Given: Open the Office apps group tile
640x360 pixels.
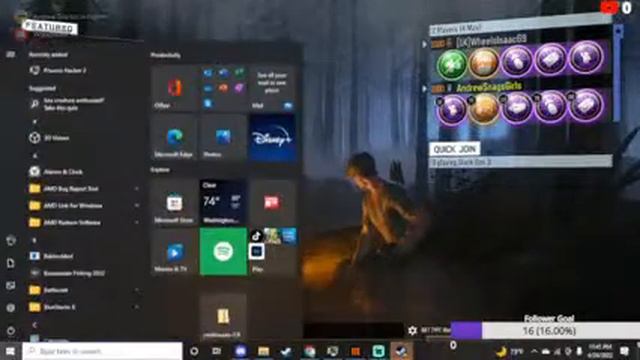Looking at the screenshot, I should [223, 88].
